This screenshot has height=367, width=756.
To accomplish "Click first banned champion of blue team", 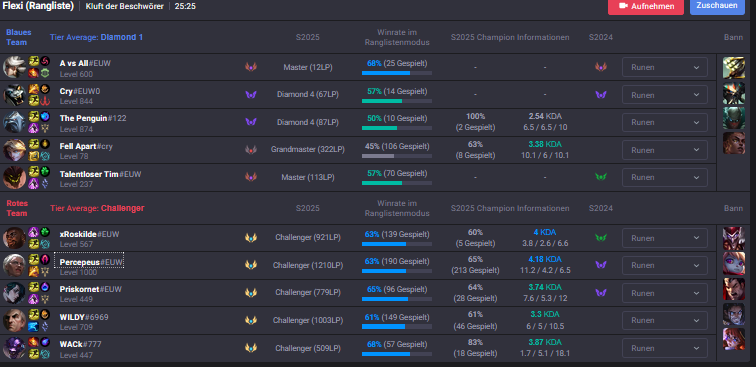I will pyautogui.click(x=734, y=68).
